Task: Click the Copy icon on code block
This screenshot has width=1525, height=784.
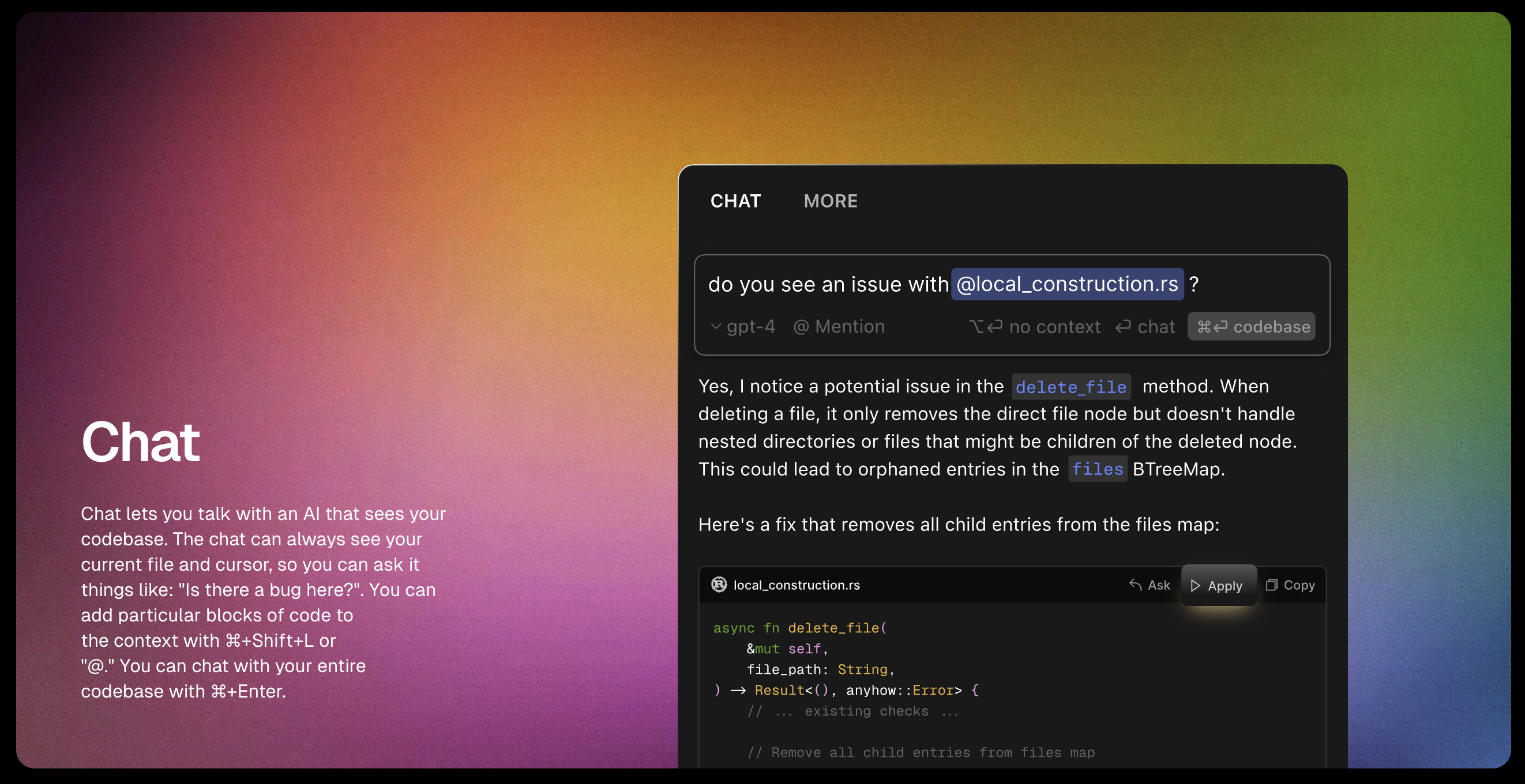Action: pyautogui.click(x=1271, y=585)
